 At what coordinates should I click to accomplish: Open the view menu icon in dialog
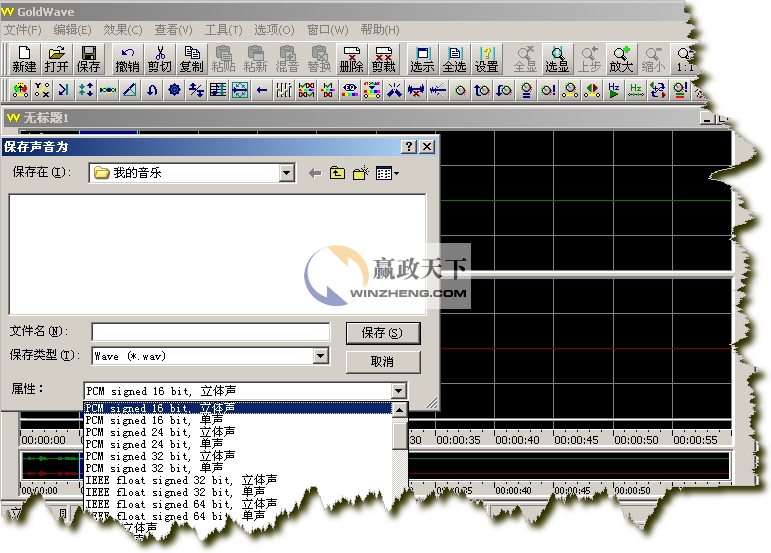pyautogui.click(x=386, y=173)
